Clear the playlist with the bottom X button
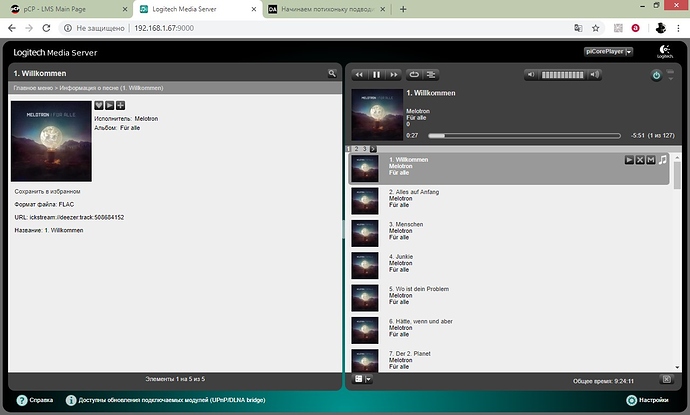 pyautogui.click(x=667, y=379)
